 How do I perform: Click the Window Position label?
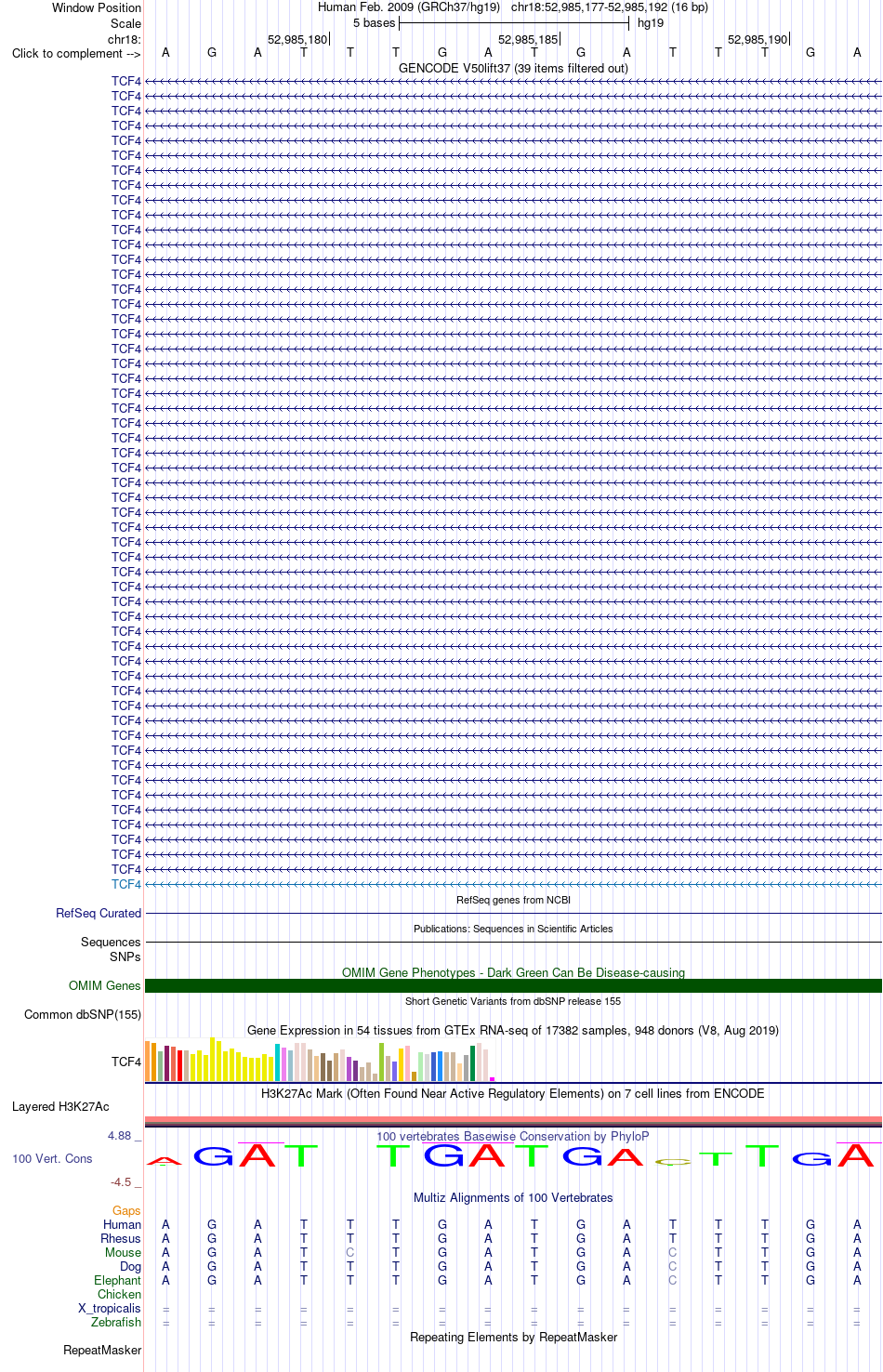(97, 7)
